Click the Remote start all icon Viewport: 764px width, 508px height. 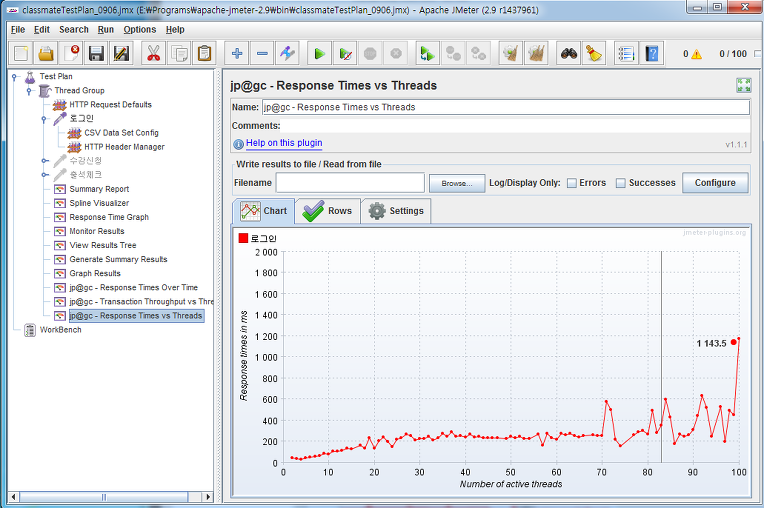pos(427,53)
